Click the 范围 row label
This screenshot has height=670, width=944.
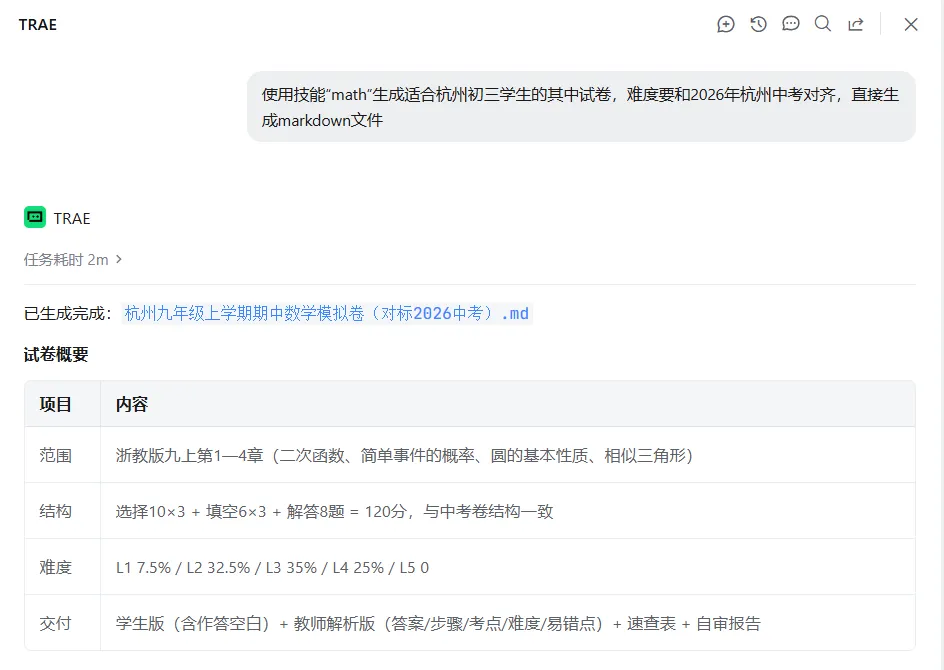point(55,455)
